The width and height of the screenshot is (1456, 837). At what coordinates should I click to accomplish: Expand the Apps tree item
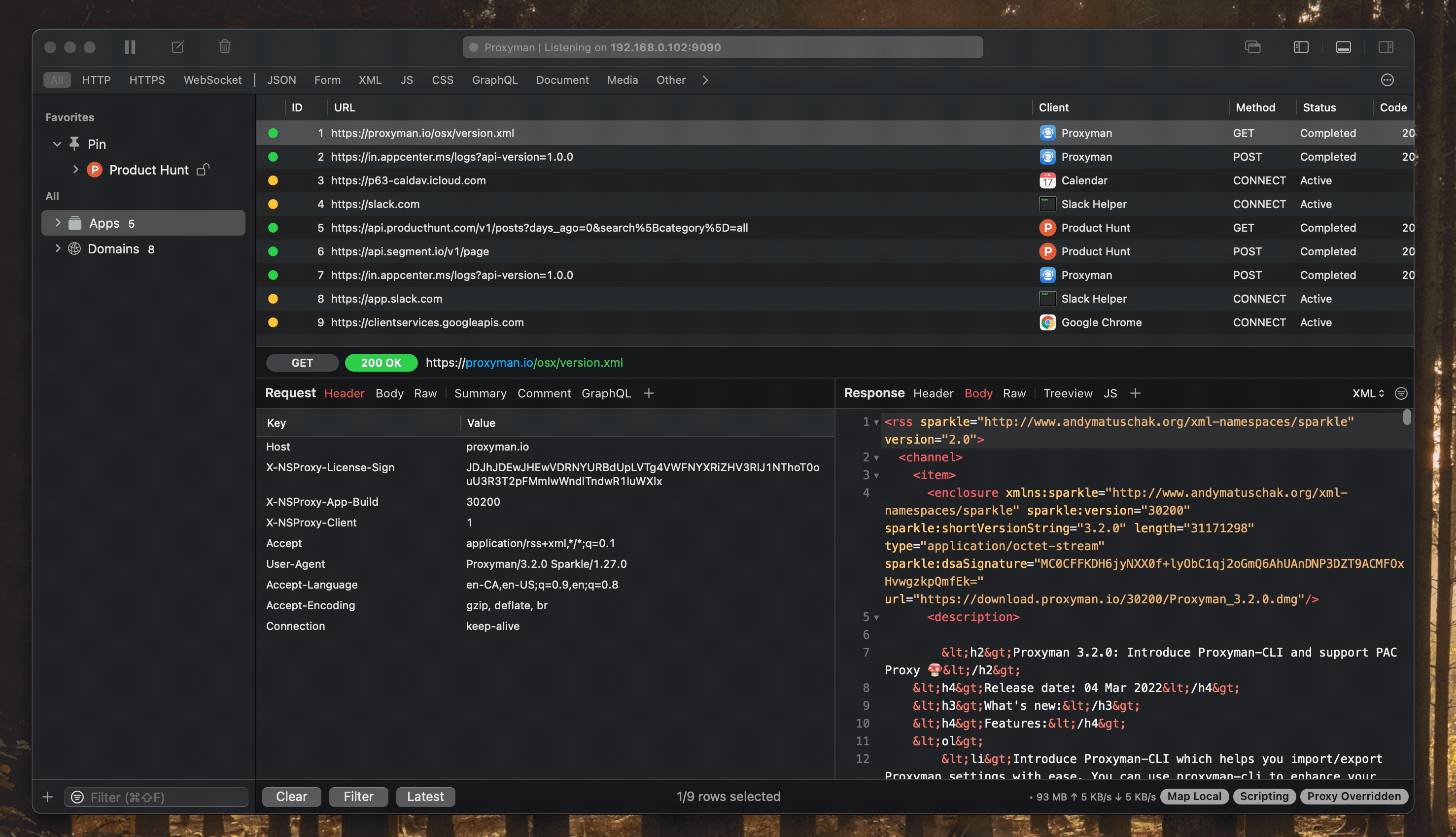coord(58,223)
